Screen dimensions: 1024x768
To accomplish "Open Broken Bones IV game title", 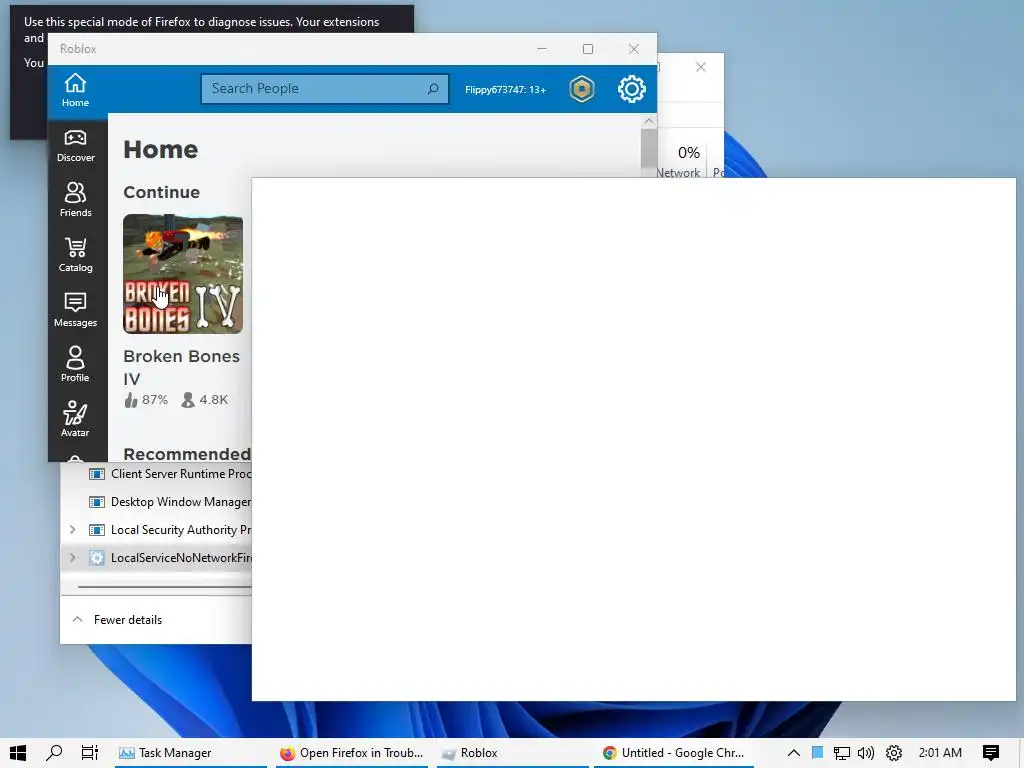I will pos(182,368).
